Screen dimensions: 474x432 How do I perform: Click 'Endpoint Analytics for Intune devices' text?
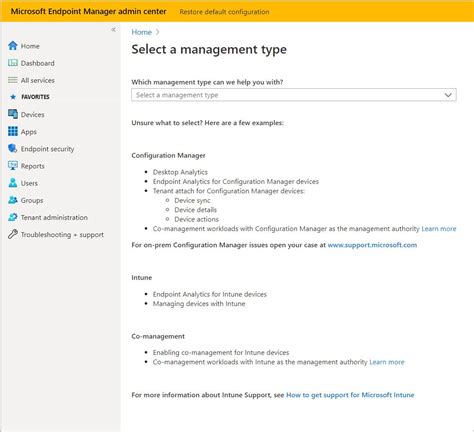point(210,294)
